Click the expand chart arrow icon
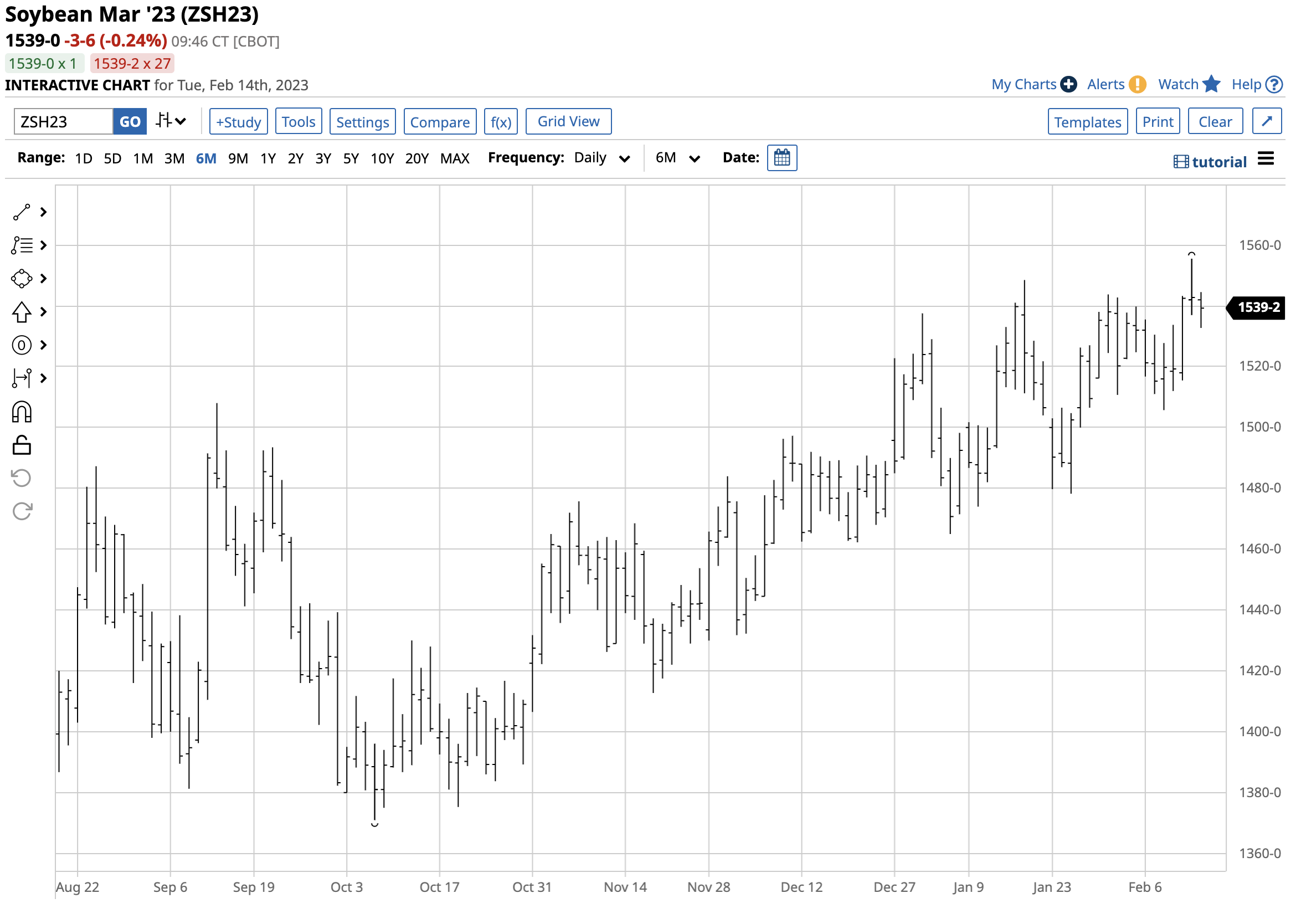 pyautogui.click(x=1266, y=122)
